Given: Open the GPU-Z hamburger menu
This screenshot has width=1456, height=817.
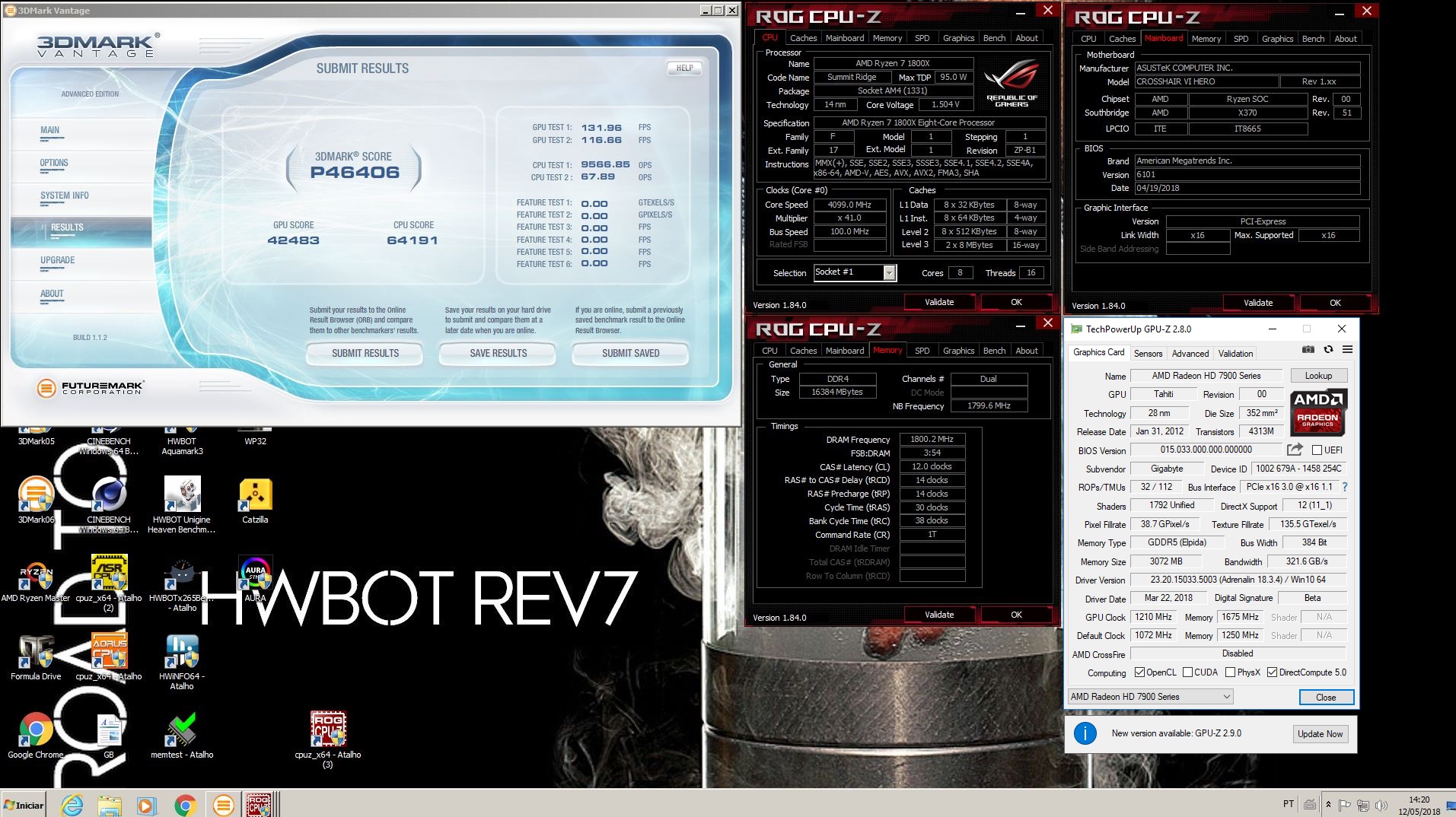Looking at the screenshot, I should click(1347, 350).
